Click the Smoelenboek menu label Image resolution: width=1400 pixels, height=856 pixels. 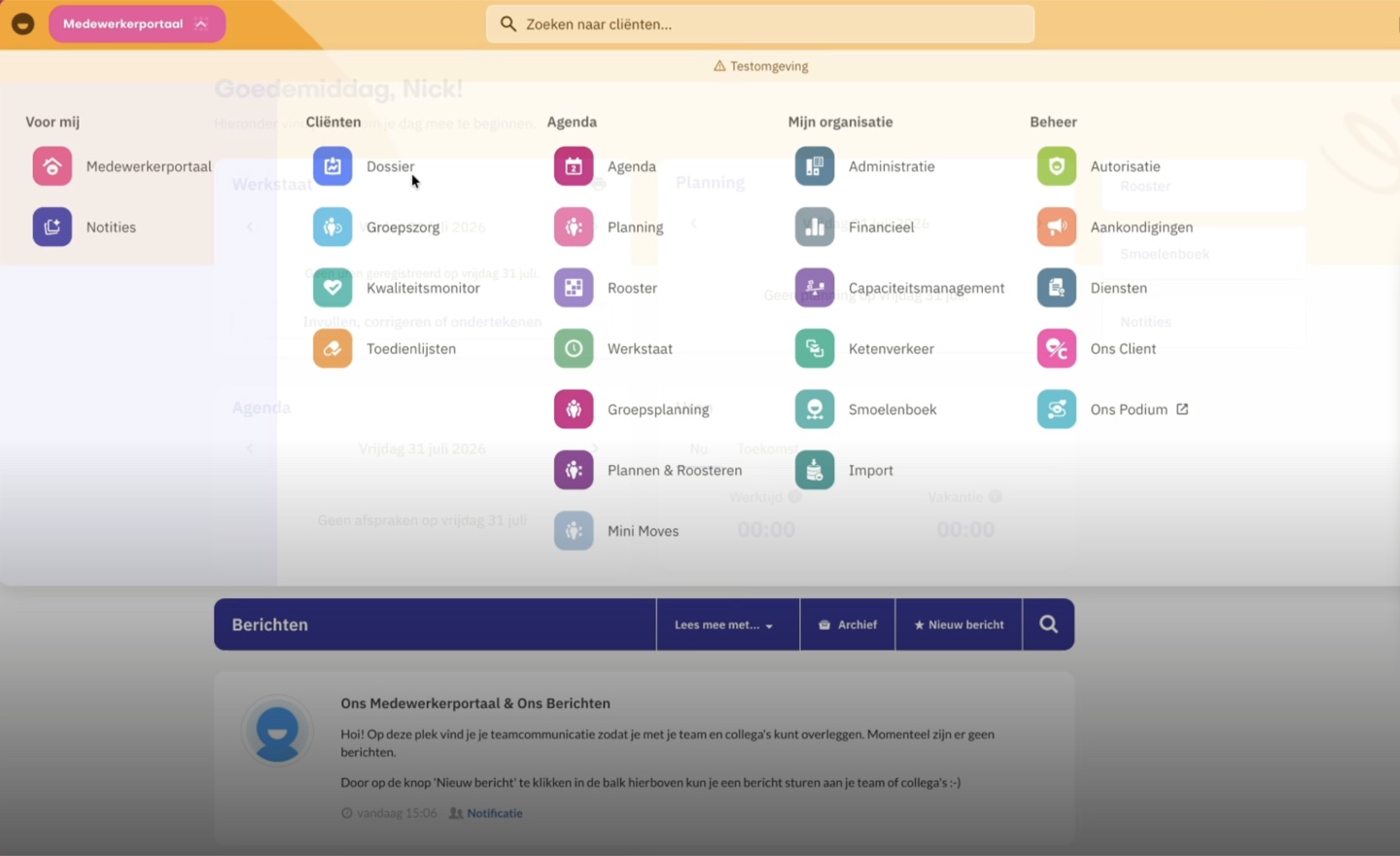pos(892,410)
